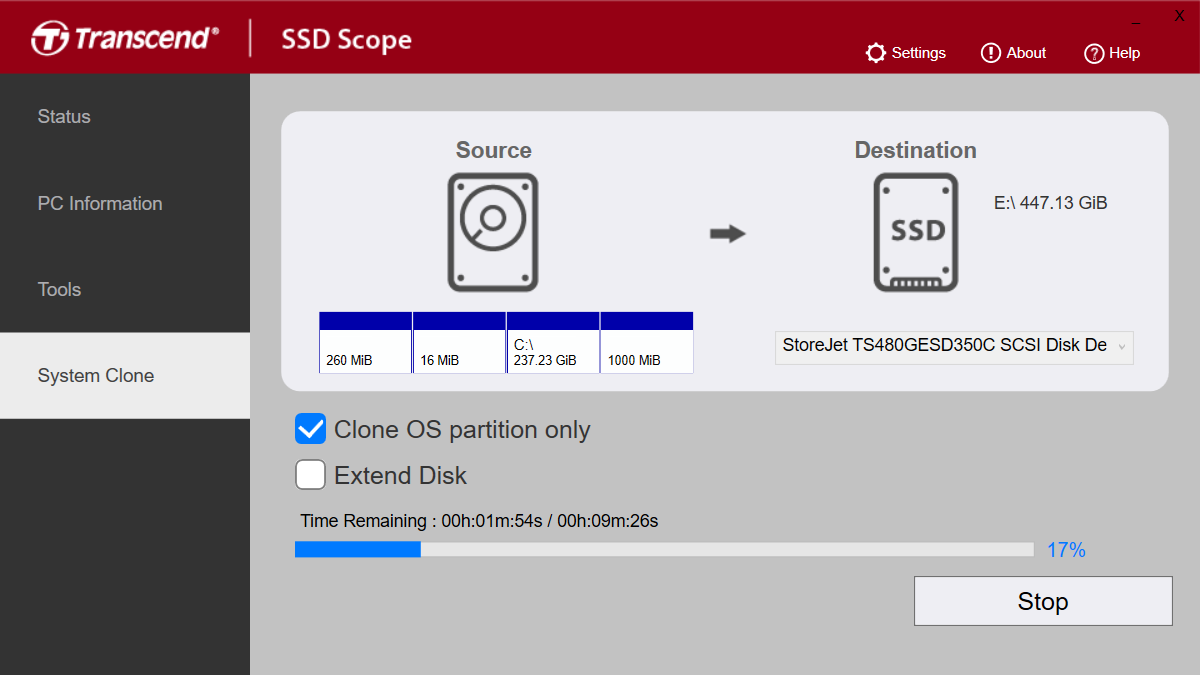The width and height of the screenshot is (1200, 675).
Task: Click the About exclamation icon
Action: (991, 53)
